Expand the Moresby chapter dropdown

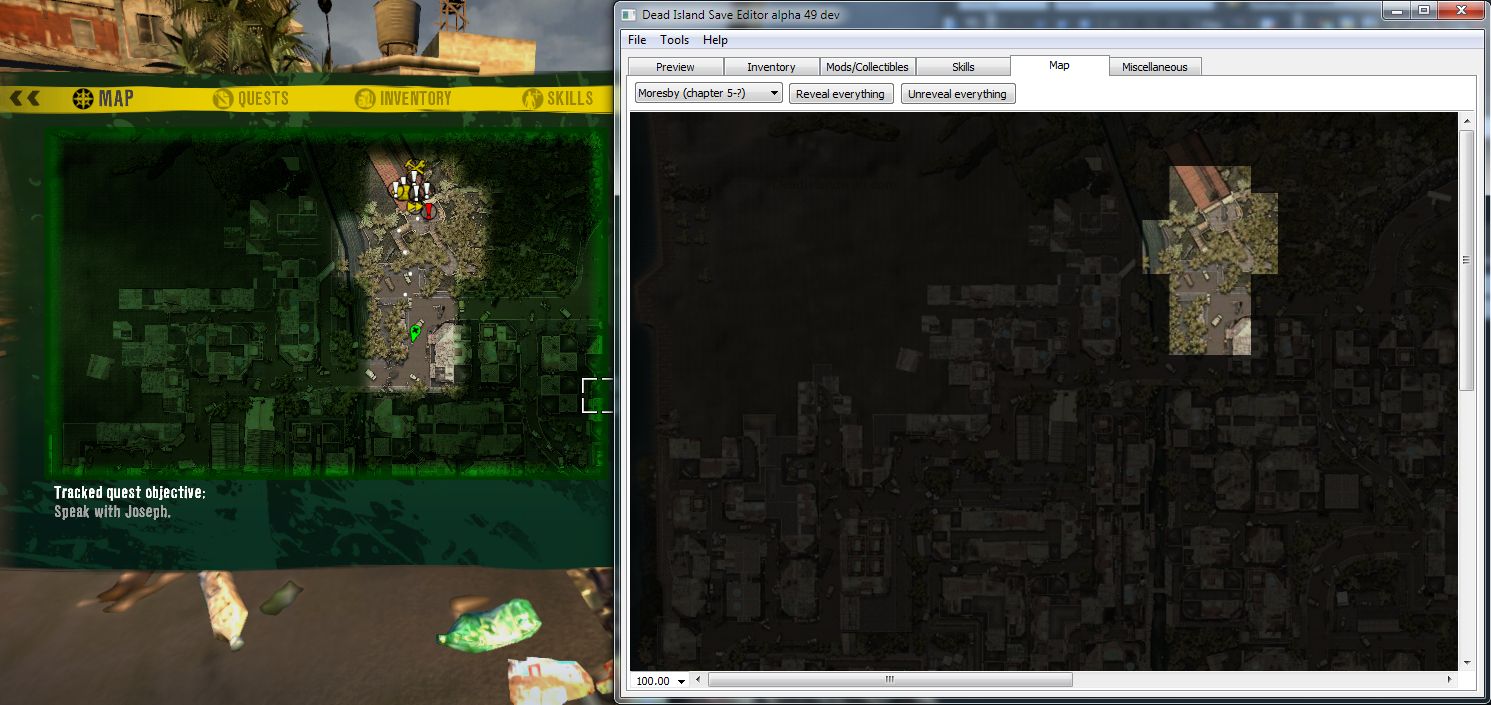point(709,94)
